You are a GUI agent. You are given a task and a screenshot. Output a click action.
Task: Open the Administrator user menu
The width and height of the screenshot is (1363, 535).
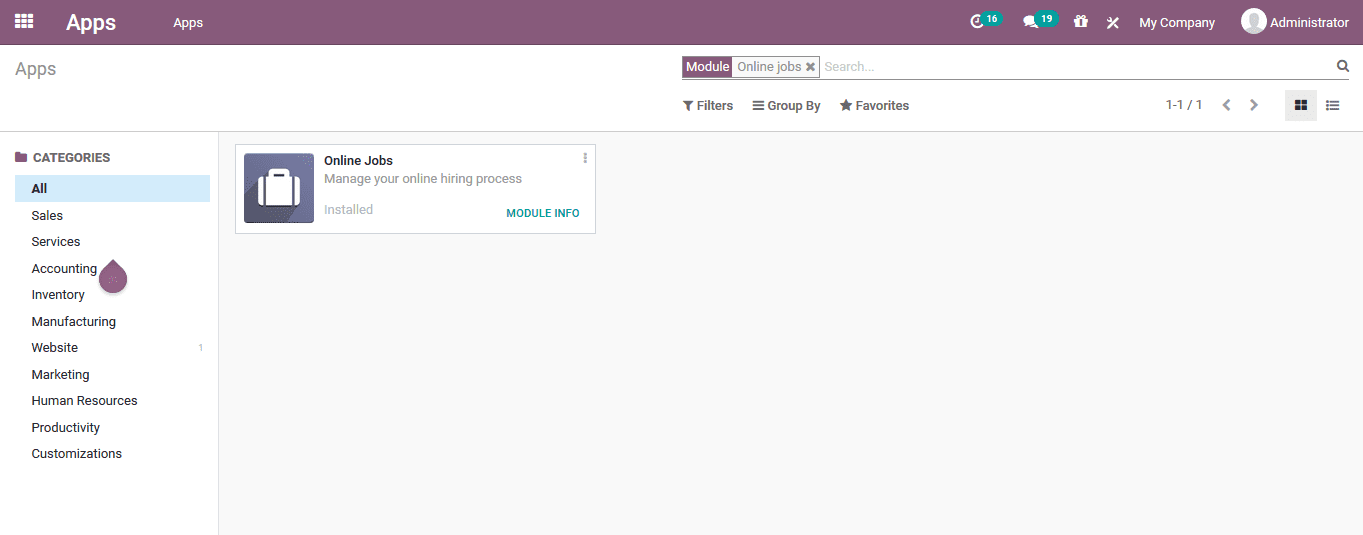(x=1295, y=22)
